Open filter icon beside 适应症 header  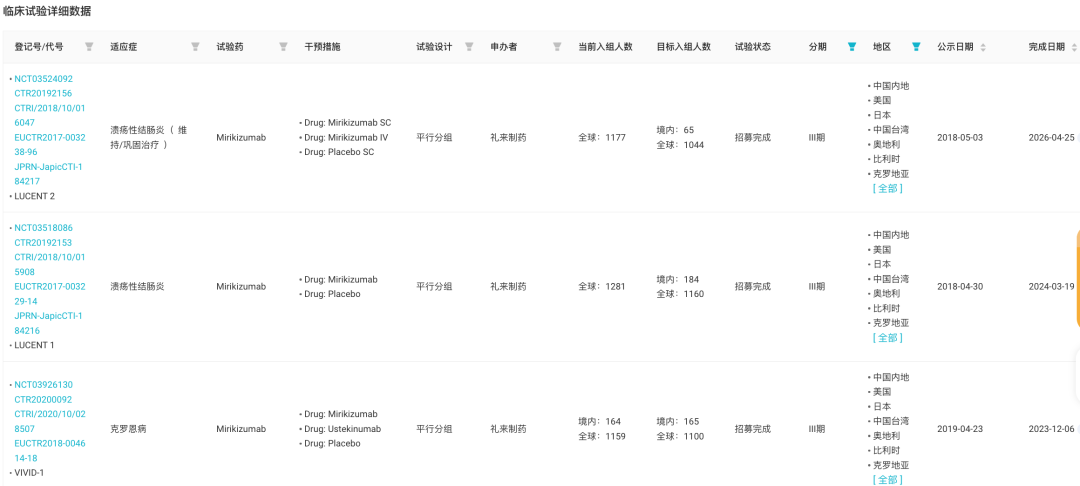tap(195, 47)
